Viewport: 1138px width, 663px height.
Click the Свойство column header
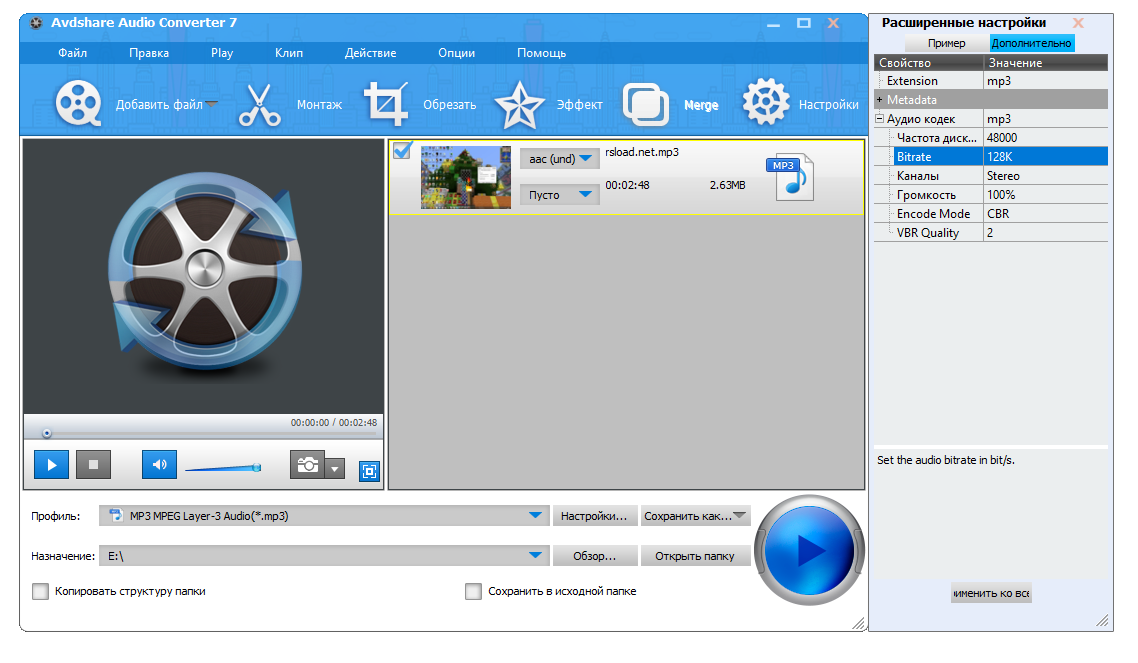(x=929, y=62)
